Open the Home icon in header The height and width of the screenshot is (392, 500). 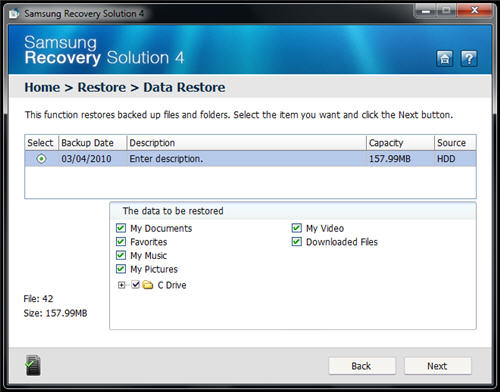click(444, 59)
